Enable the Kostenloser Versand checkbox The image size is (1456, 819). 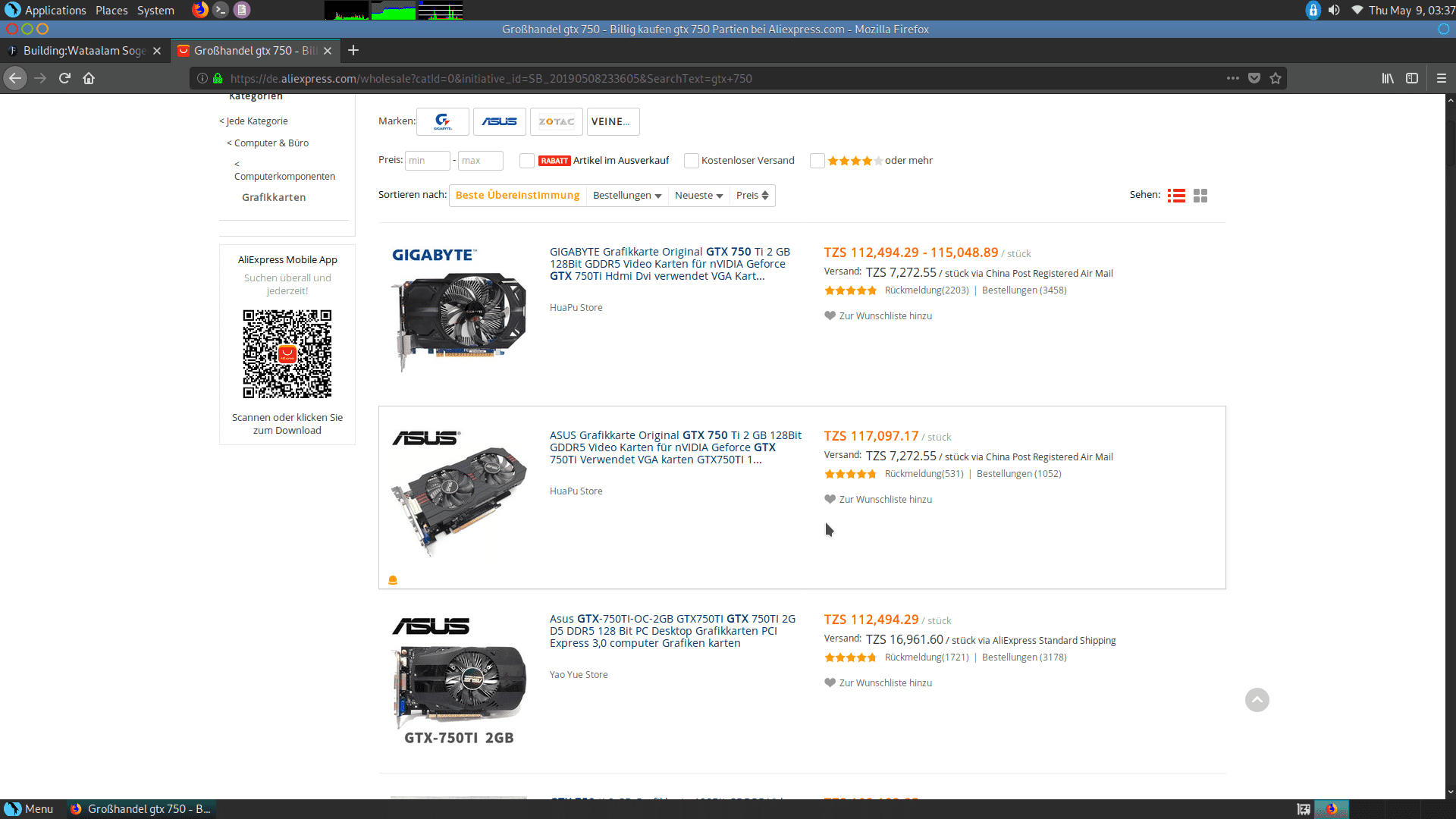click(x=692, y=161)
